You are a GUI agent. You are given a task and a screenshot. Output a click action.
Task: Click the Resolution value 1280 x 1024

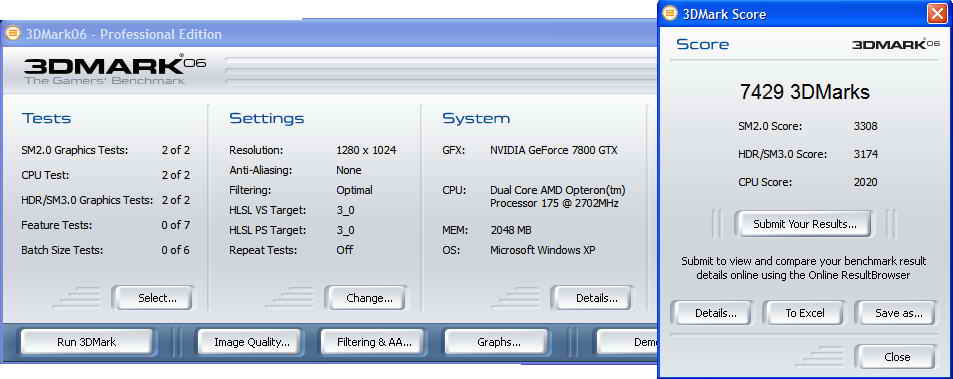pyautogui.click(x=366, y=150)
